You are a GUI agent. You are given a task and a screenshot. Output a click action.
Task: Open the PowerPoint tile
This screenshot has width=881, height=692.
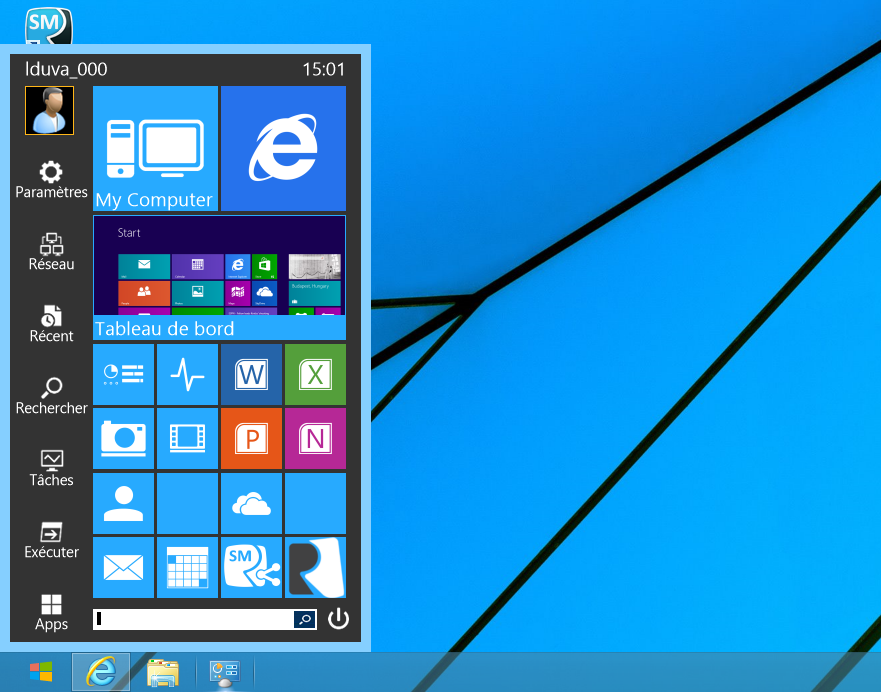coord(251,438)
